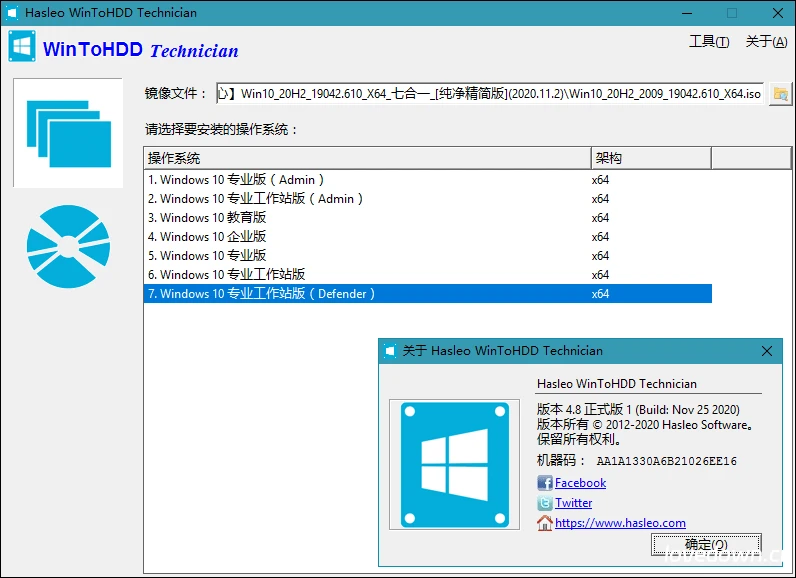
Task: Open the 工具(T) menu
Action: (x=709, y=41)
